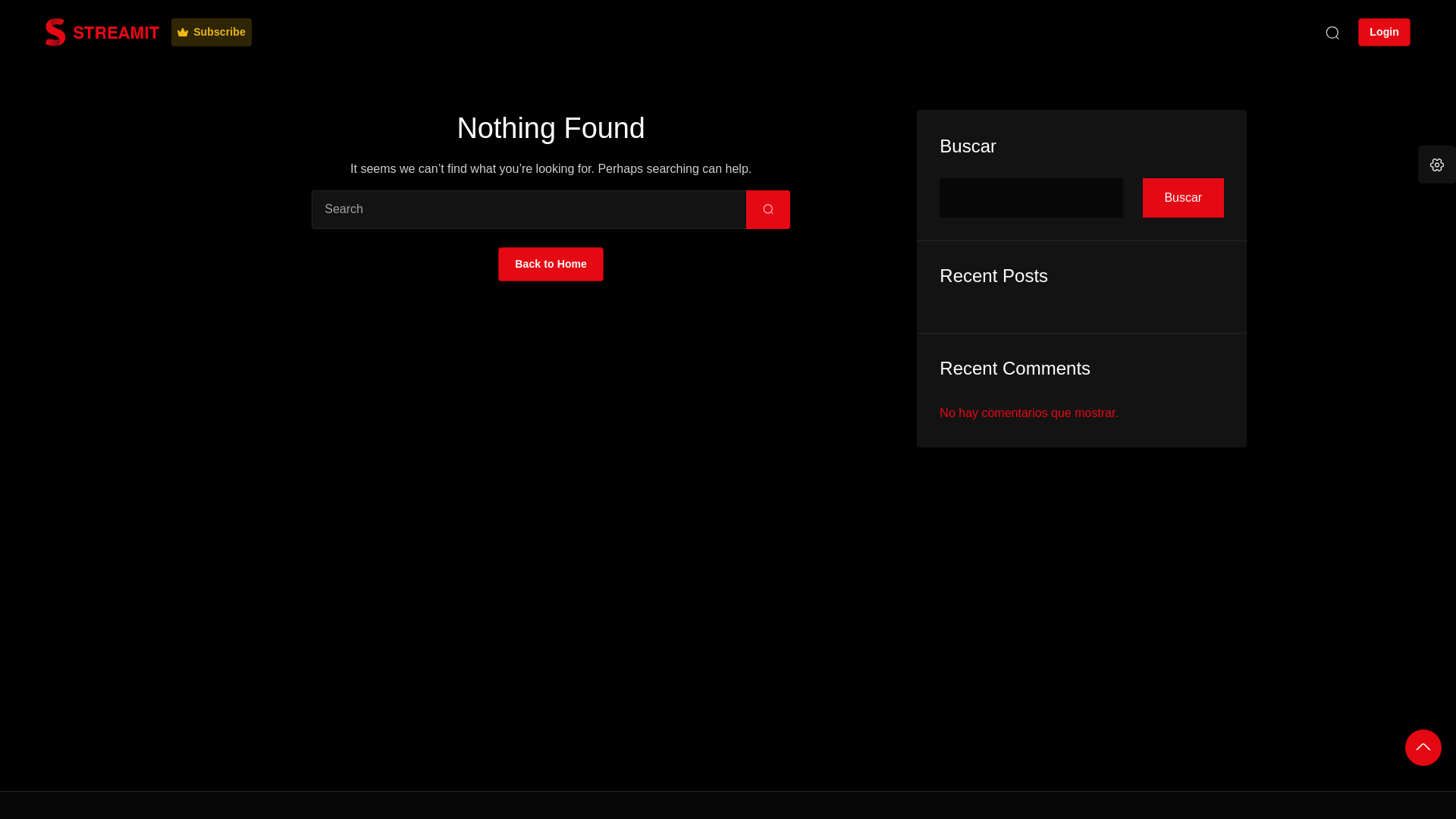Open the header search magnifier icon
The image size is (1456, 819).
(x=1332, y=33)
